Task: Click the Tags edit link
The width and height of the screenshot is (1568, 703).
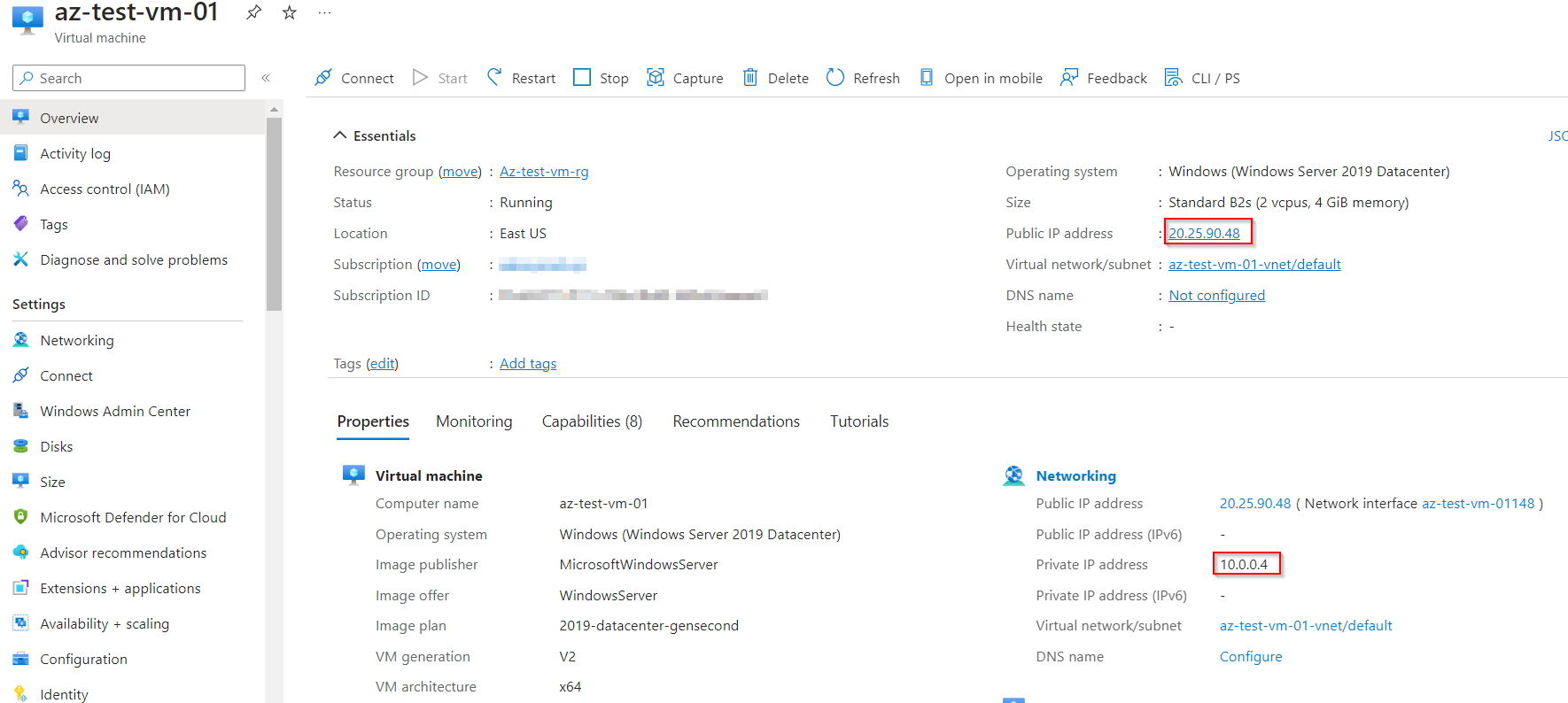Action: (x=382, y=364)
